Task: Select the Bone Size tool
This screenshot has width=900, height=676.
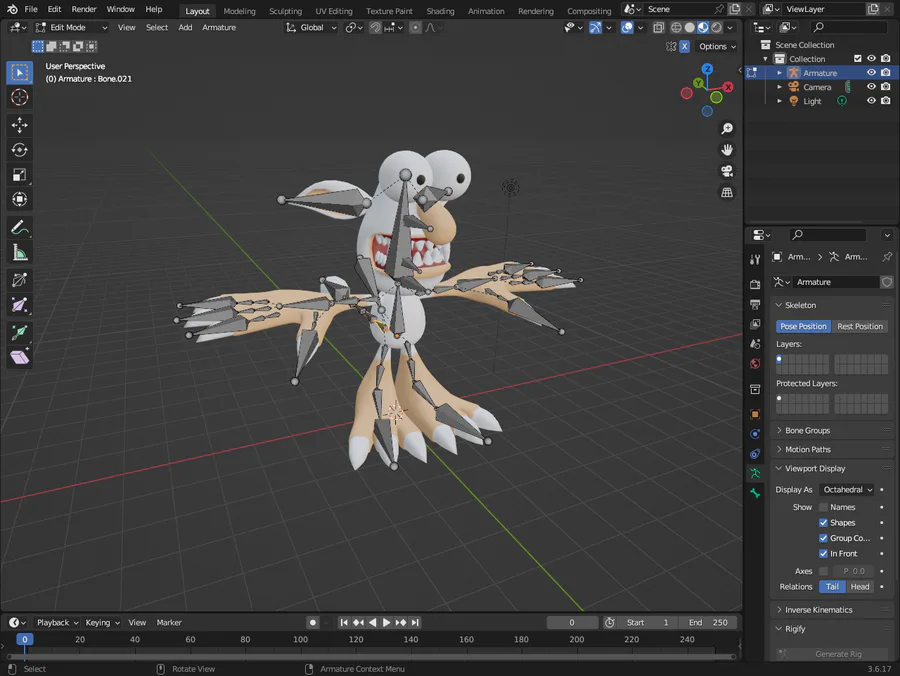Action: [20, 305]
